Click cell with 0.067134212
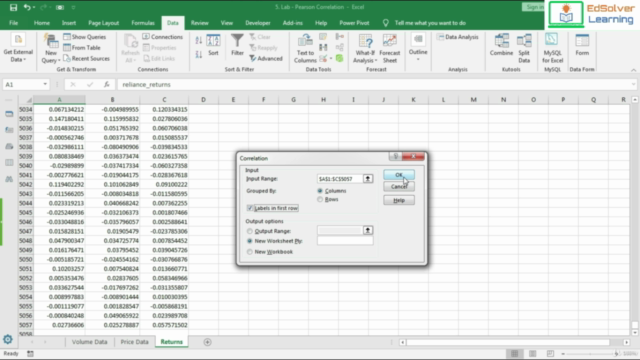This screenshot has width=640, height=360. [60, 109]
